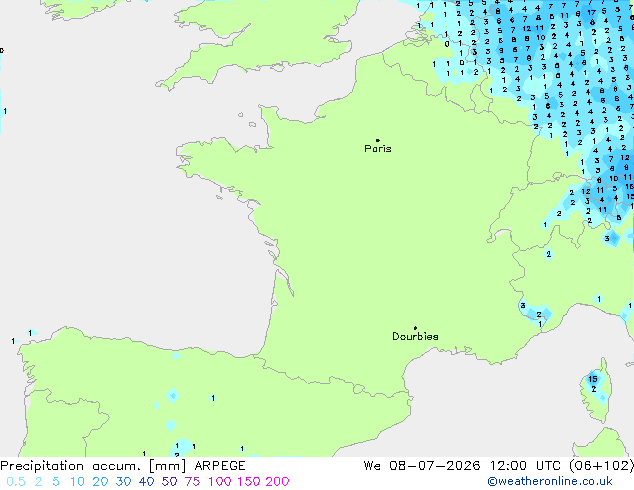Click the 150 mm legend value
The width and height of the screenshot is (634, 490).
coord(249,482)
